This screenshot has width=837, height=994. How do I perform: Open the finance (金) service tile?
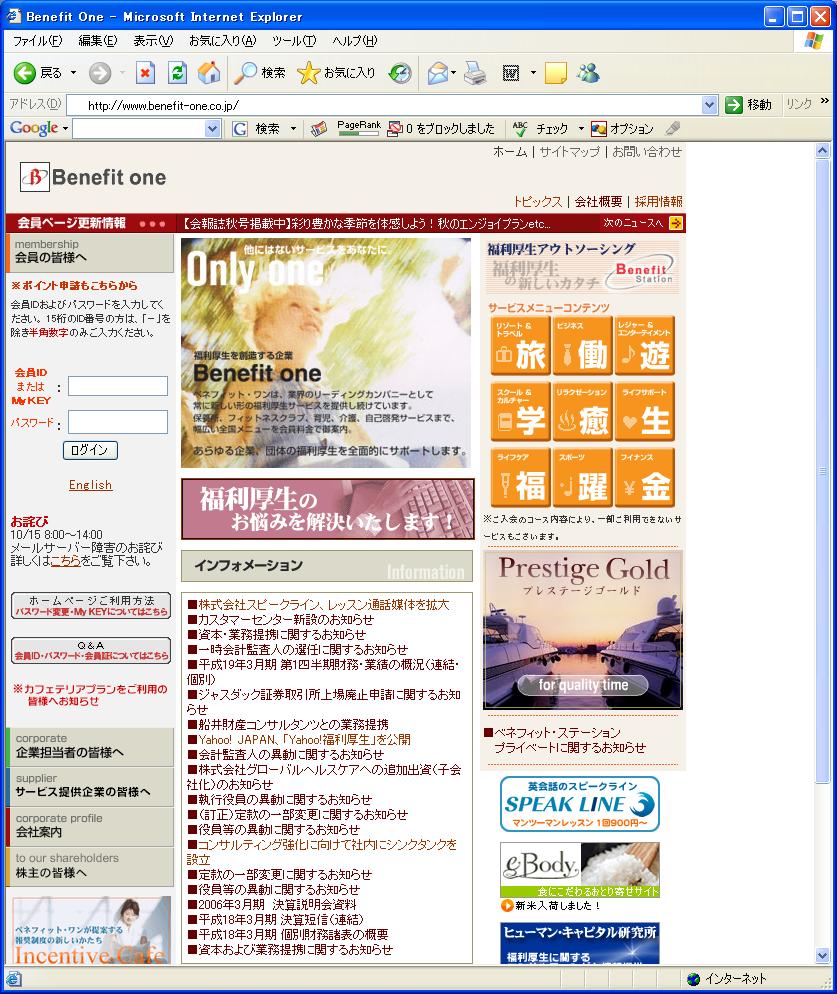pyautogui.click(x=645, y=477)
